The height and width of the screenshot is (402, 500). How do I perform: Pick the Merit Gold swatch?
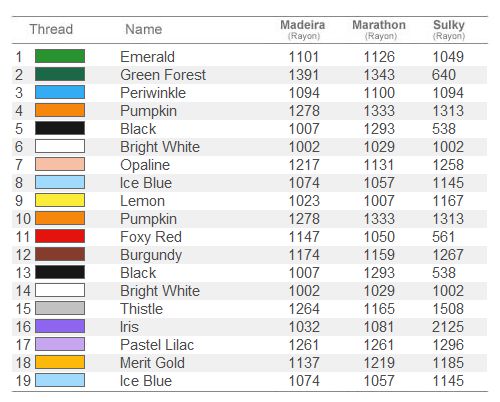coord(60,362)
